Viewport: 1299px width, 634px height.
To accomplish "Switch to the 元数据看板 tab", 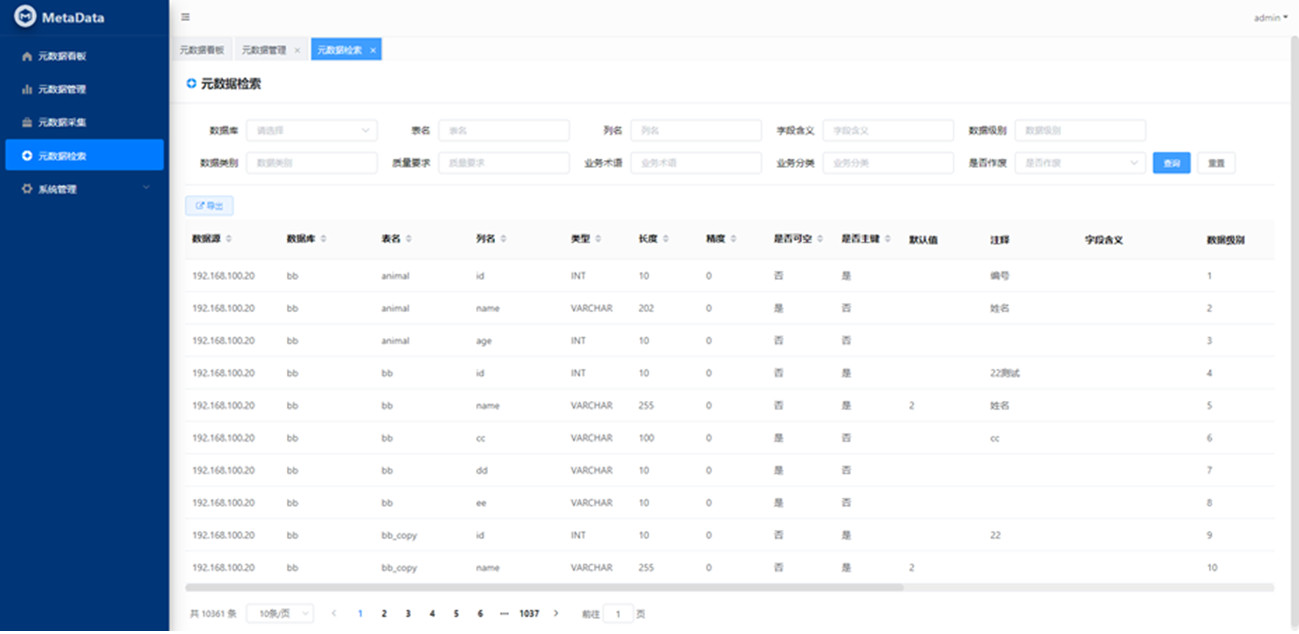I will tap(202, 50).
